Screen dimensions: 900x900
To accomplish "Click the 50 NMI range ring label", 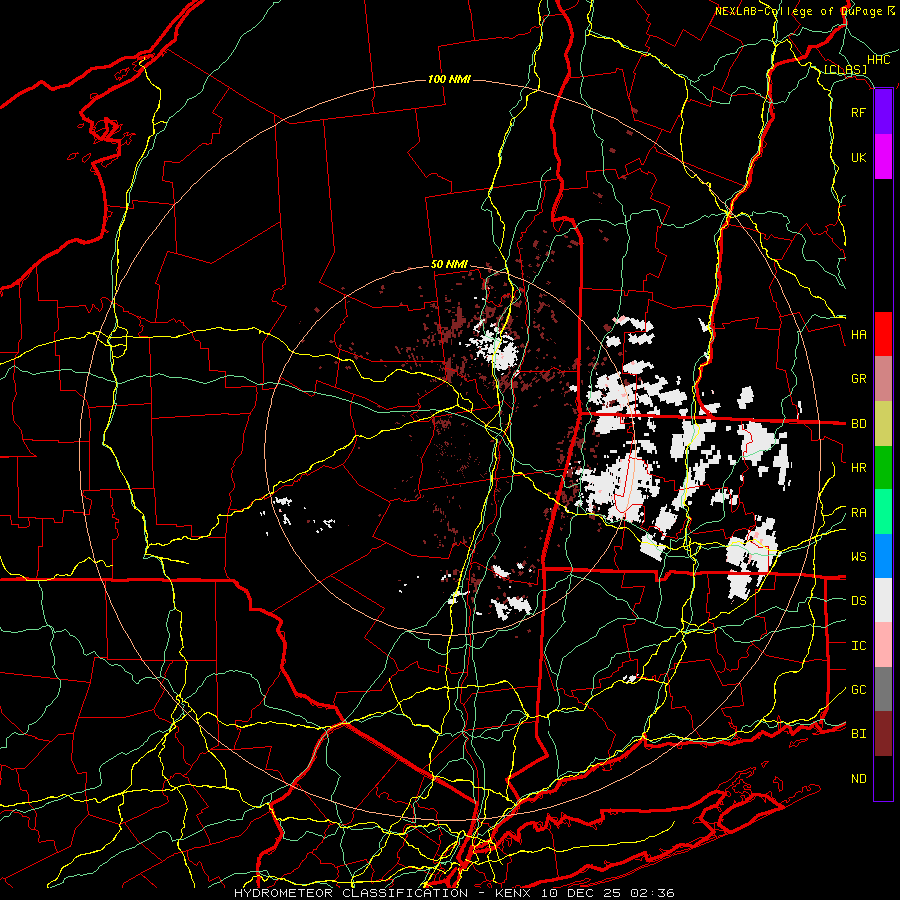I will click(x=449, y=264).
